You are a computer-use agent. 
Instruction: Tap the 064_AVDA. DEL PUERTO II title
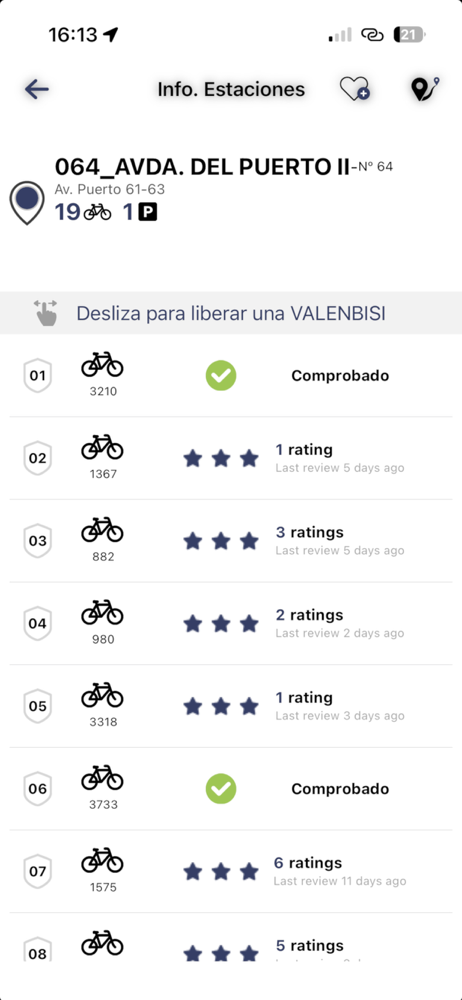click(x=202, y=166)
